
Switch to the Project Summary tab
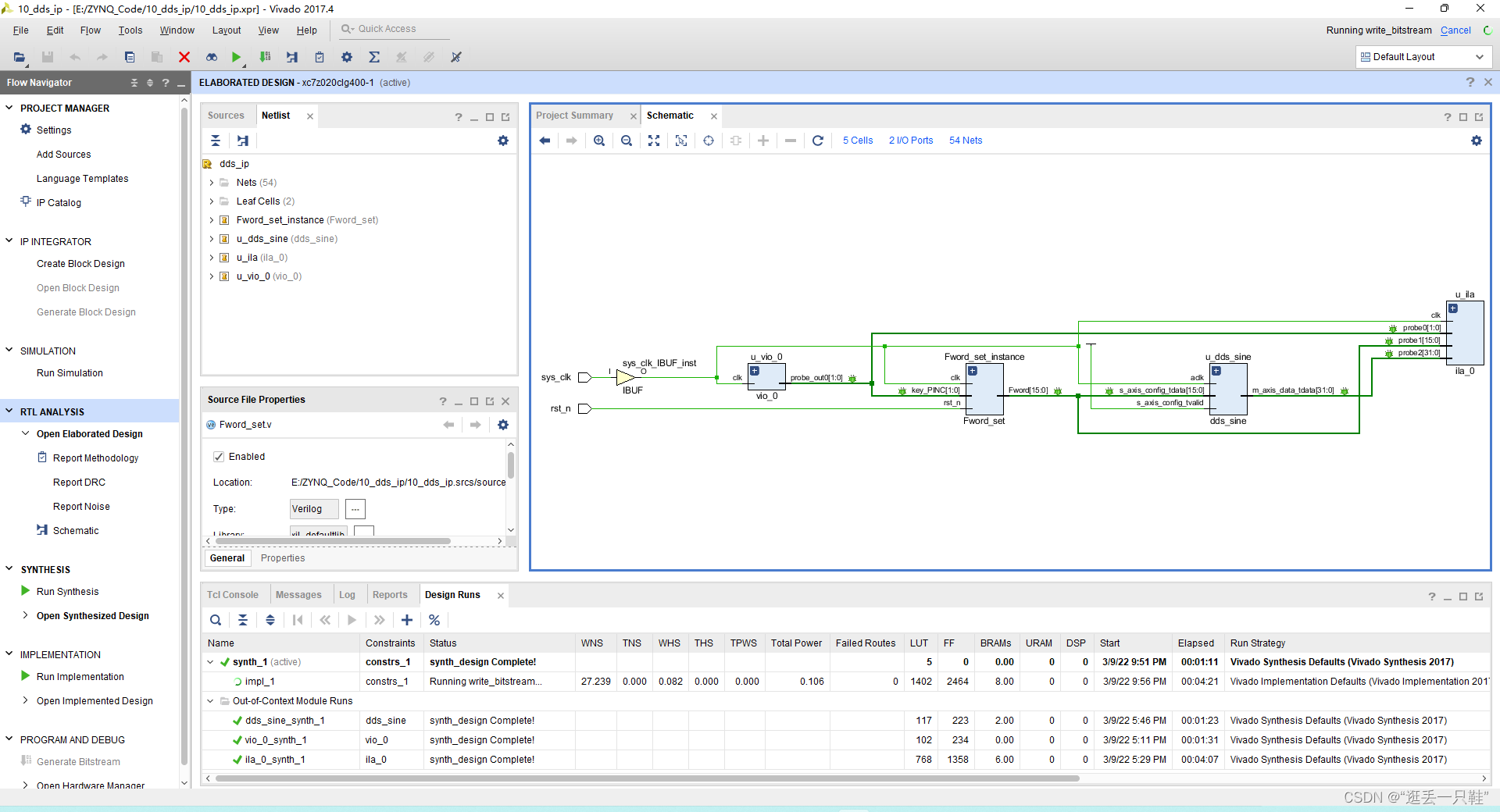[574, 116]
